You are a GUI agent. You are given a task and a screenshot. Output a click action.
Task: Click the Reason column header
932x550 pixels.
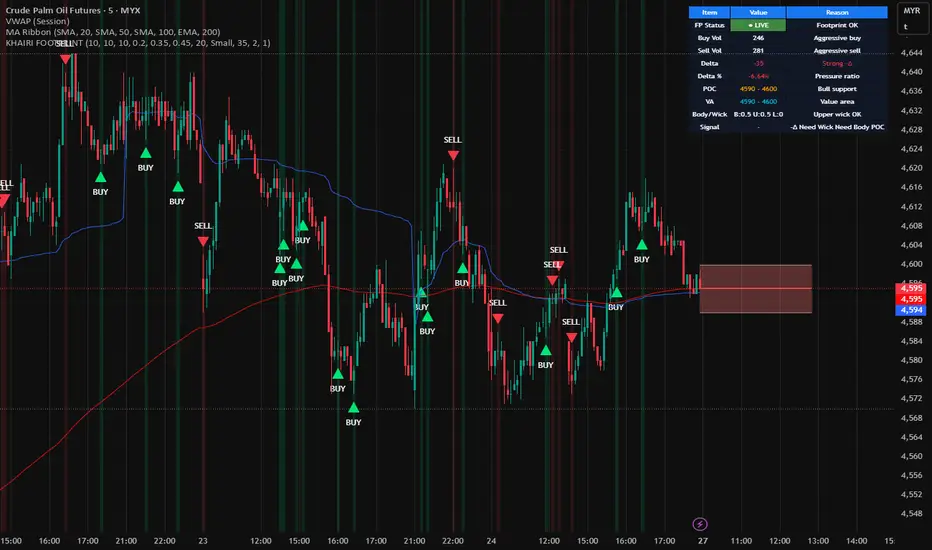tap(837, 12)
